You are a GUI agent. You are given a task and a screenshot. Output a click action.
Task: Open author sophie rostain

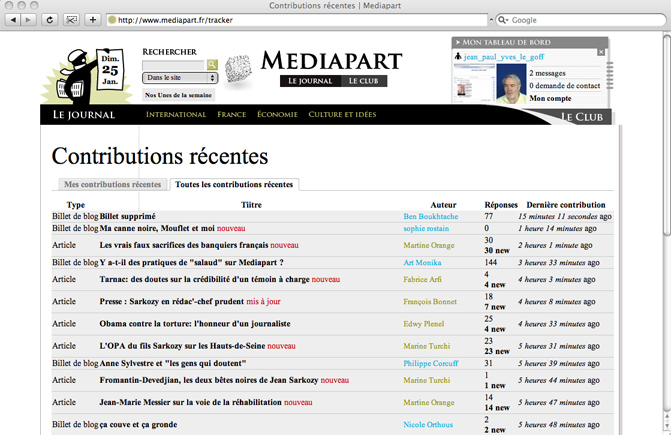click(x=426, y=228)
